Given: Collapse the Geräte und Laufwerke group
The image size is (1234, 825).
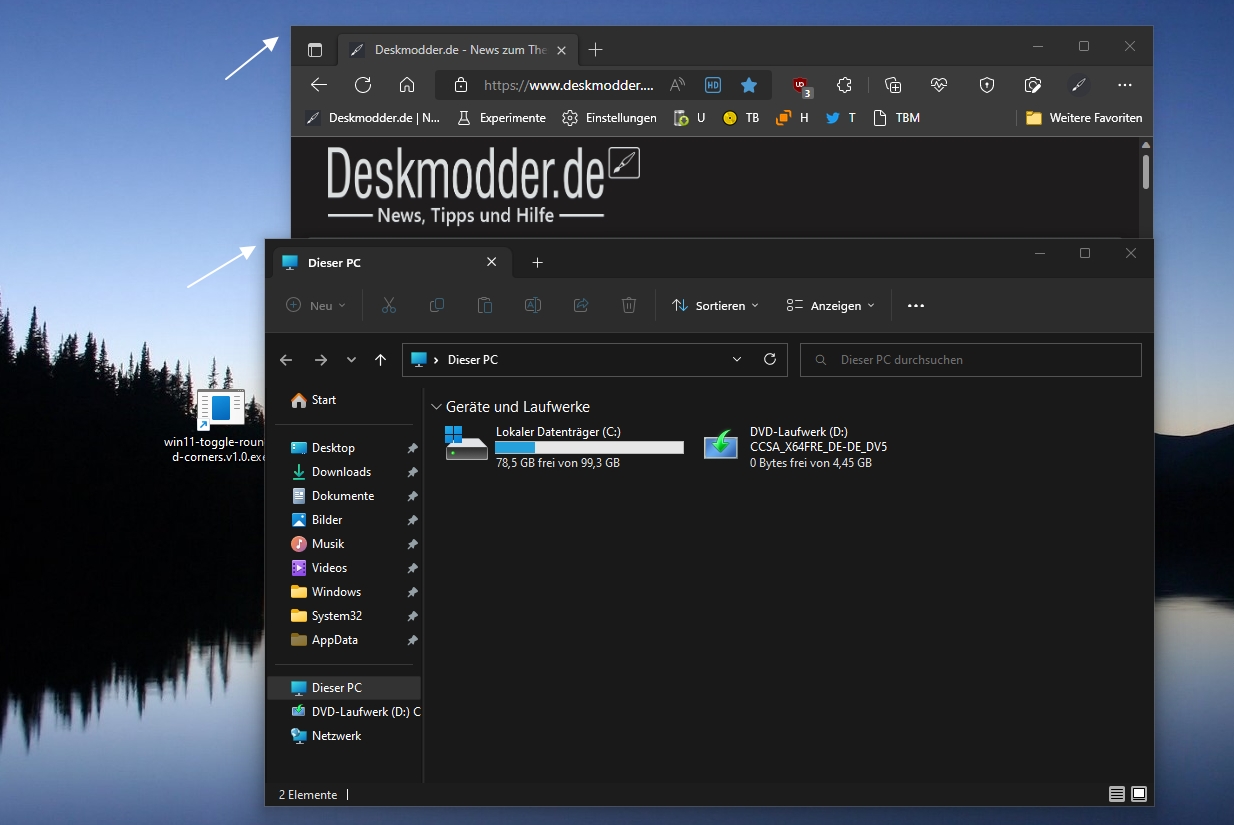Looking at the screenshot, I should coord(436,407).
